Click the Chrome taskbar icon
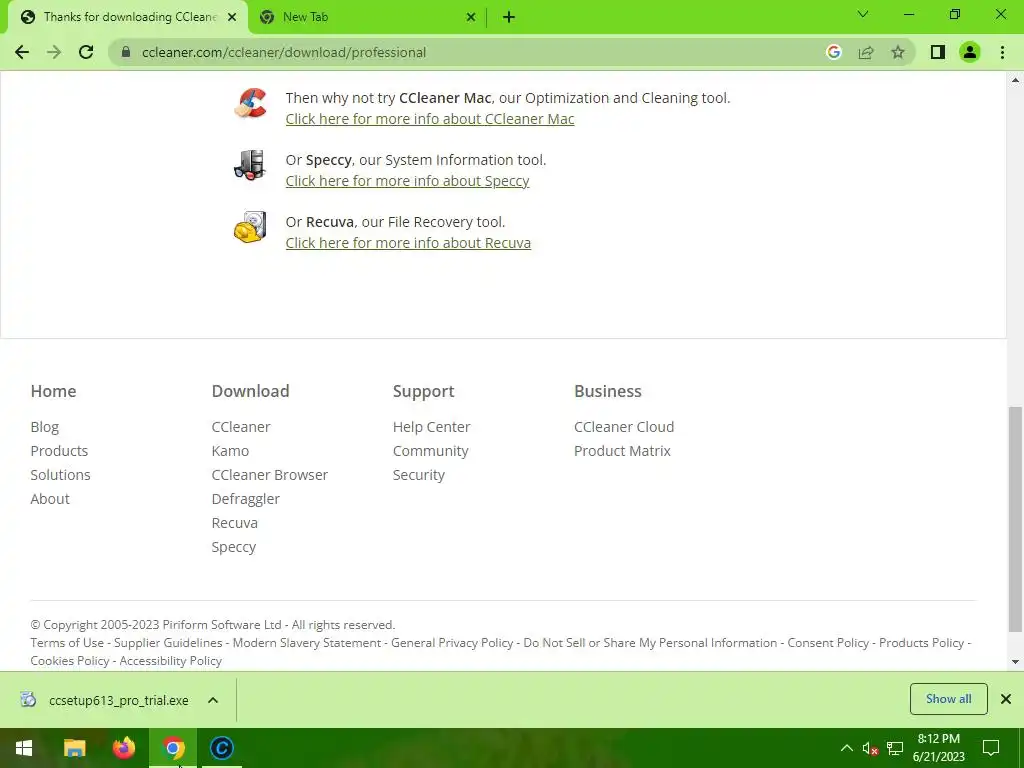Viewport: 1024px width, 768px height. 173,748
